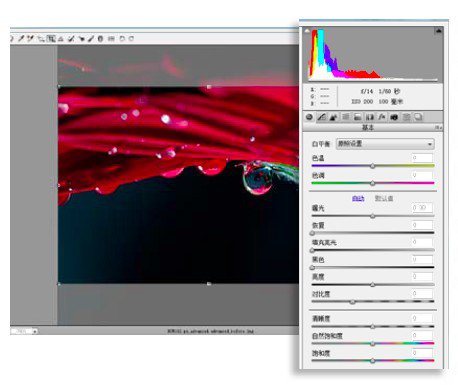This screenshot has height=385, width=458.
Task: Click the Temperature (色温) slider handle
Action: coord(373,166)
